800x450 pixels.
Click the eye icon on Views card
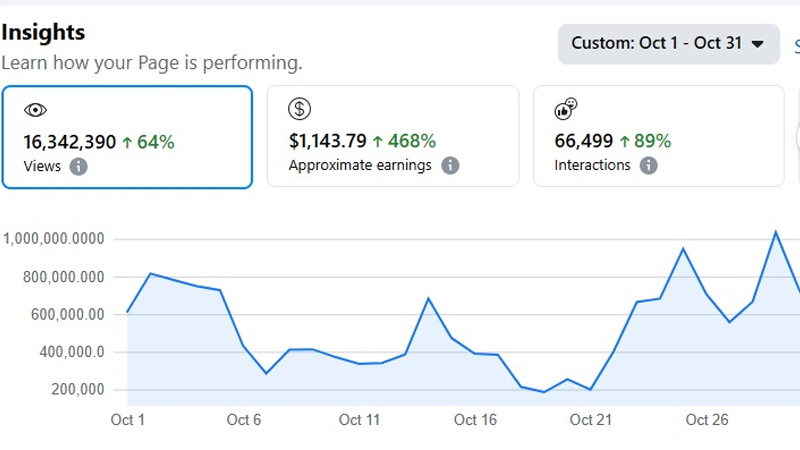click(35, 110)
